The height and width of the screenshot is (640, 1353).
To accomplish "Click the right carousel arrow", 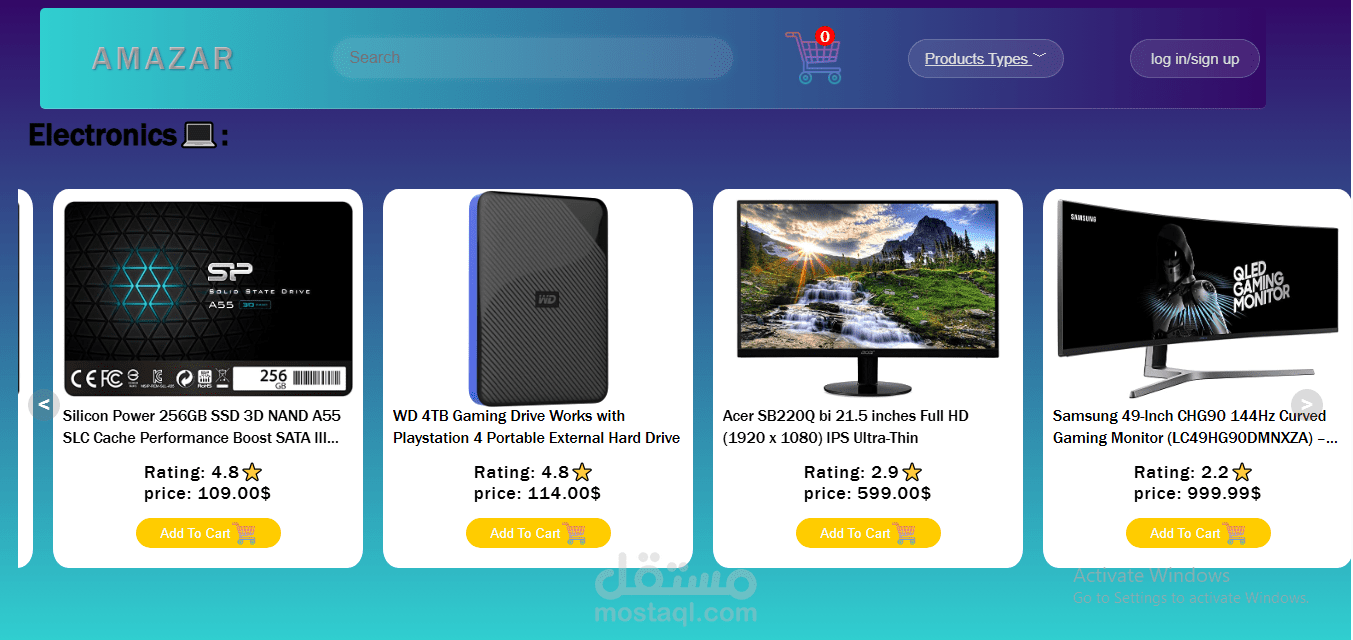I will [1307, 404].
